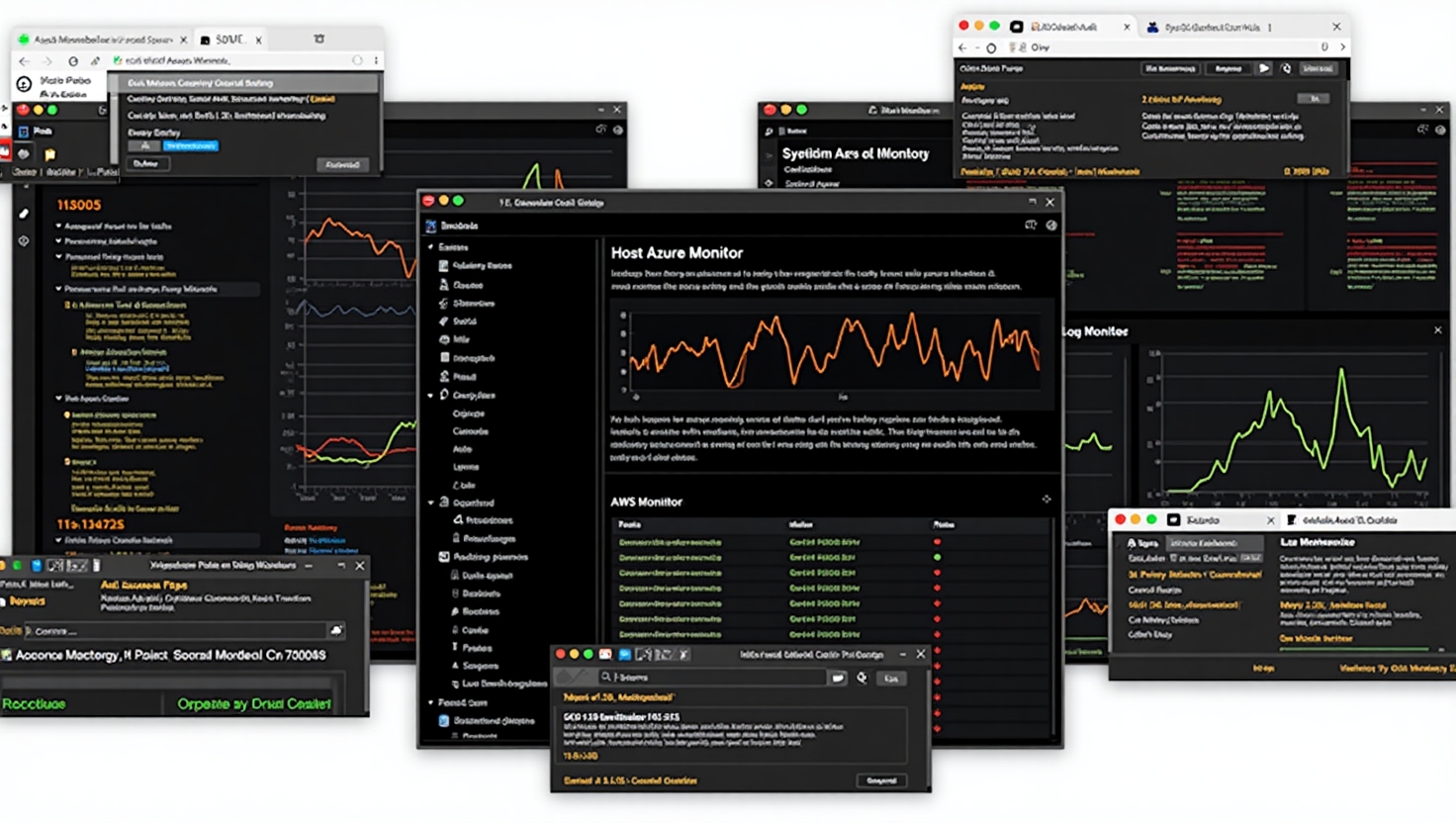The height and width of the screenshot is (823, 1456).
Task: Click the play button in top-right browser panel
Action: pos(1264,68)
